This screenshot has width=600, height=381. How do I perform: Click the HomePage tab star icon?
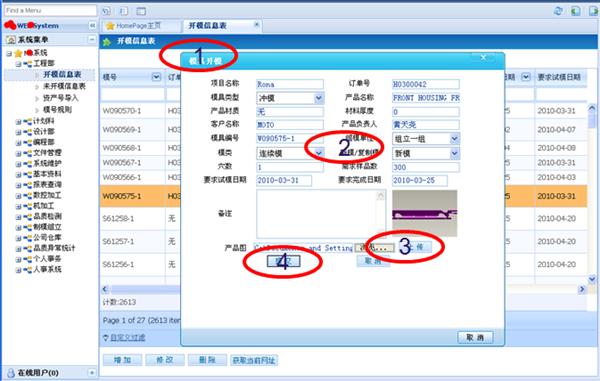110,26
